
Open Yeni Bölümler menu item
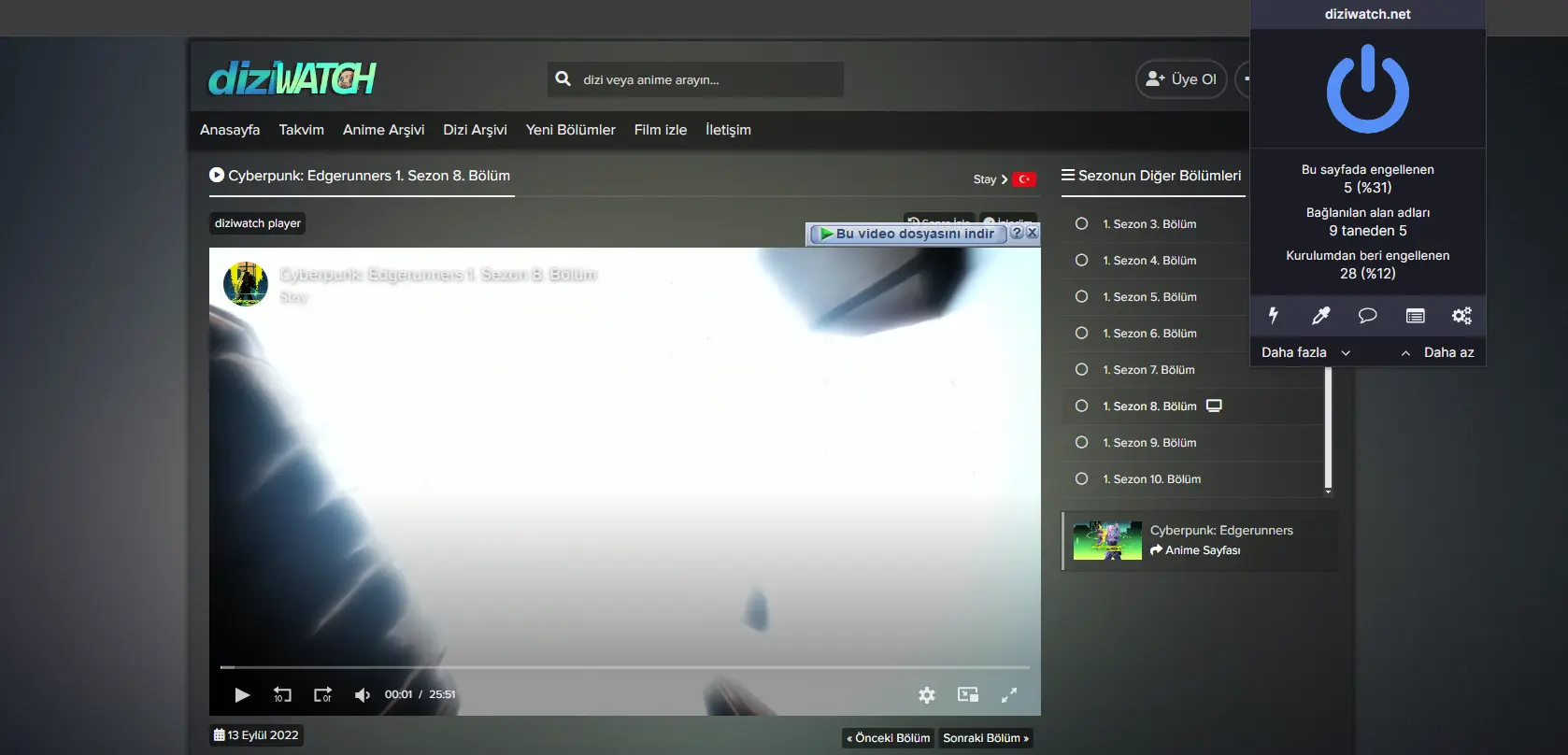tap(570, 130)
